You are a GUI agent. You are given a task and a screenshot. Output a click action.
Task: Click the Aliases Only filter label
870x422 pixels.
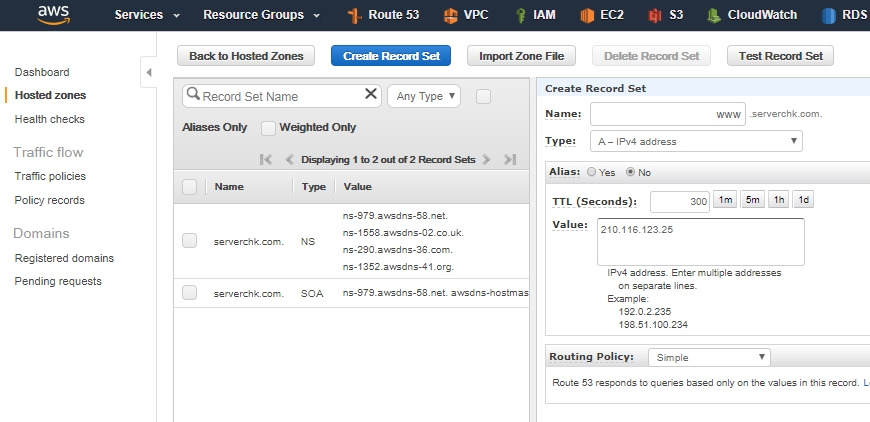pos(214,128)
